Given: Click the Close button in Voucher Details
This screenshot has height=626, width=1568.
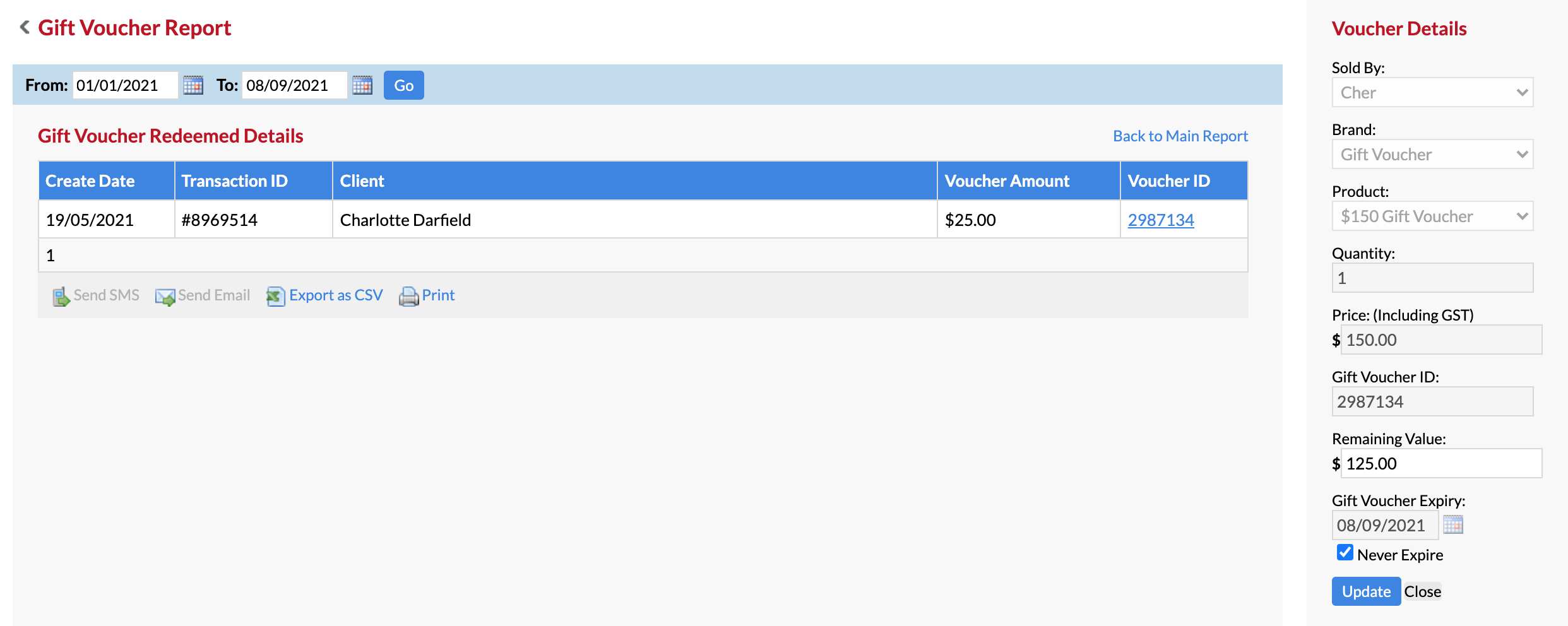Looking at the screenshot, I should (x=1422, y=591).
